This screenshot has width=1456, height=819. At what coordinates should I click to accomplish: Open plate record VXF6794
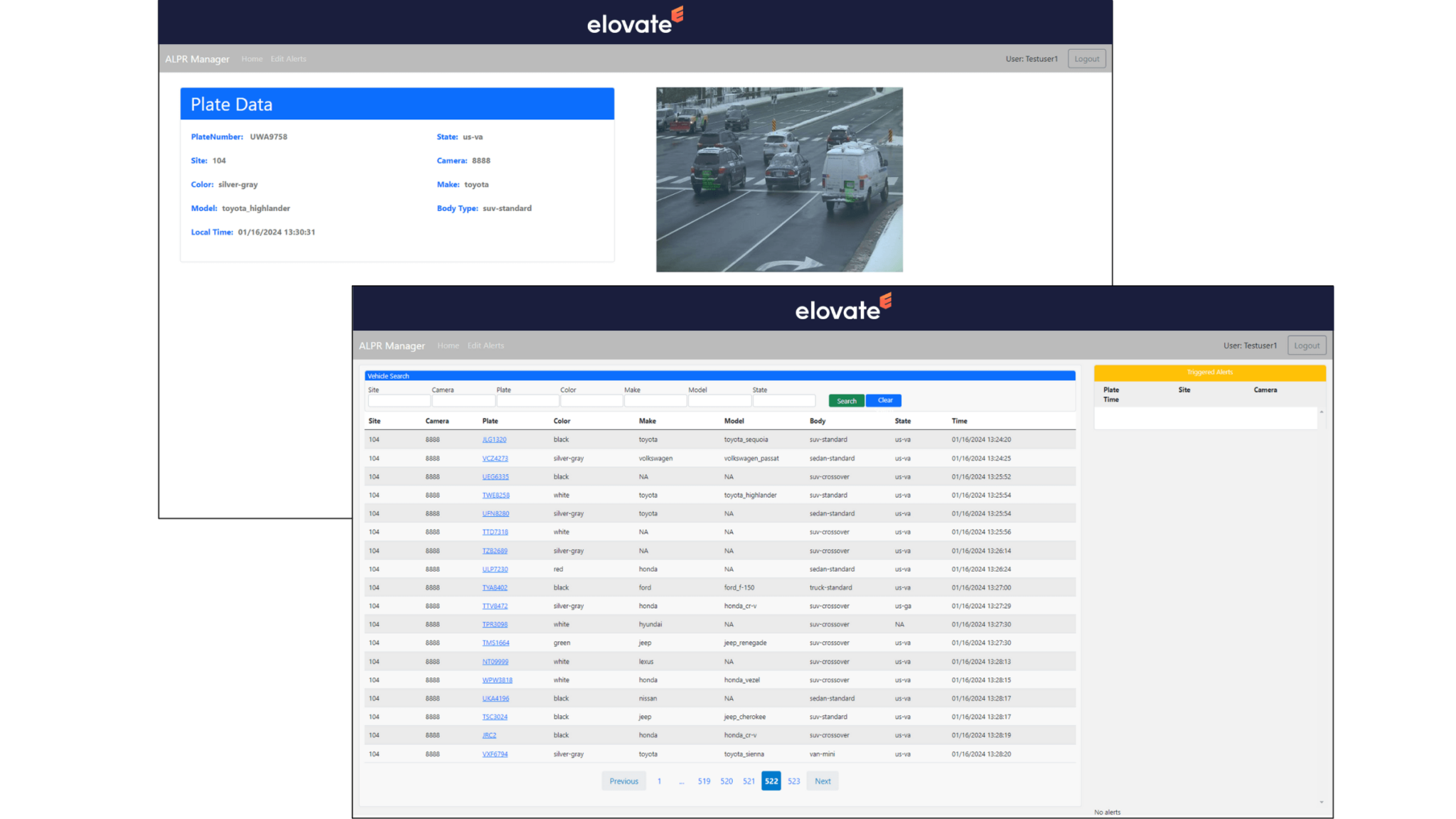[494, 754]
